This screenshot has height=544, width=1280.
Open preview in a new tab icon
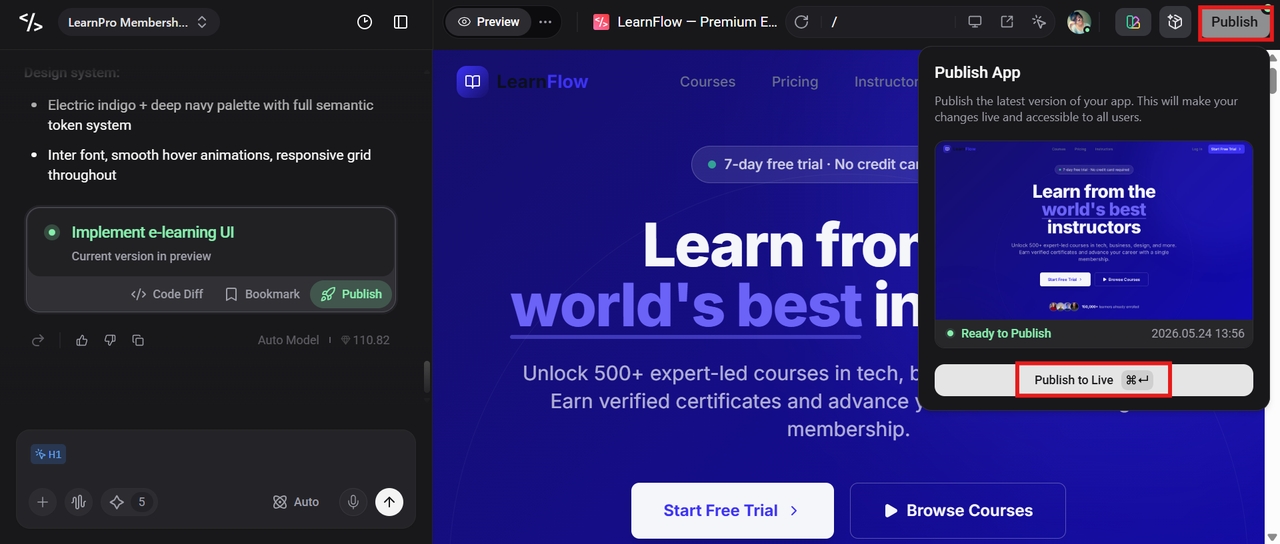coord(1007,22)
